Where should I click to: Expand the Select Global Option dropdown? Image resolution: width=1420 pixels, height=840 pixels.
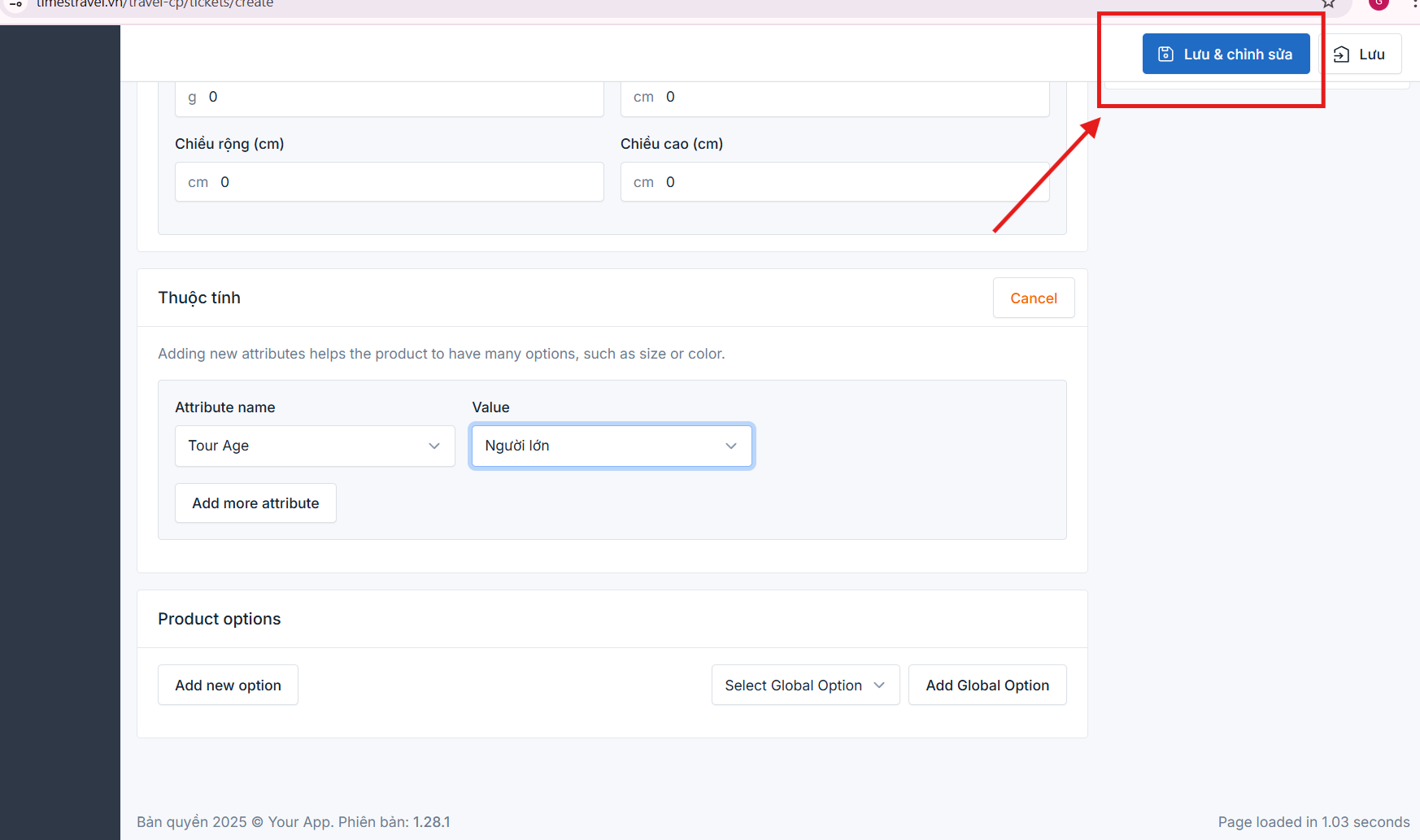click(805, 685)
